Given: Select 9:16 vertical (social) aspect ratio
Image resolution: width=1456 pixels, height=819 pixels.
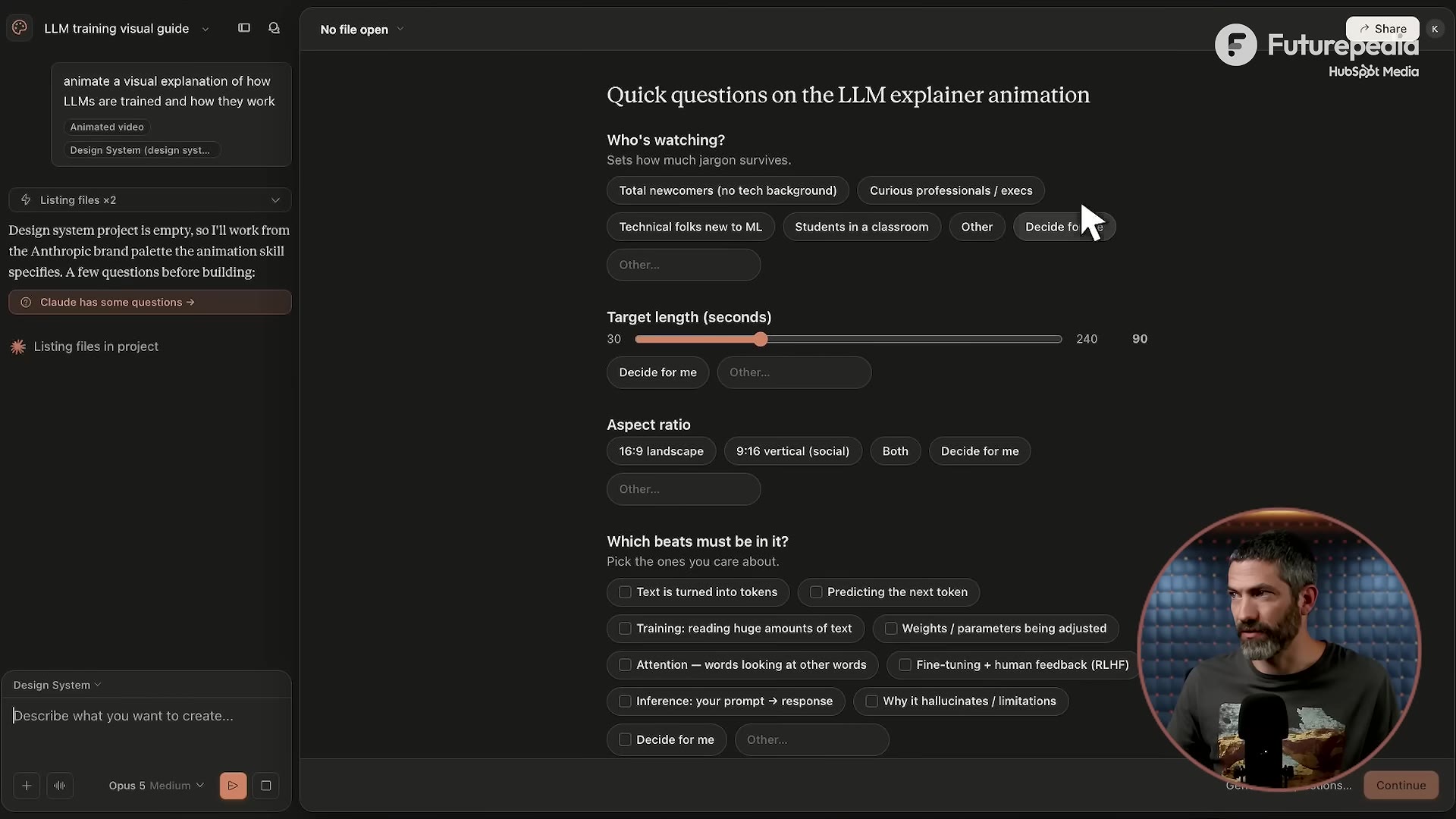Looking at the screenshot, I should (792, 451).
